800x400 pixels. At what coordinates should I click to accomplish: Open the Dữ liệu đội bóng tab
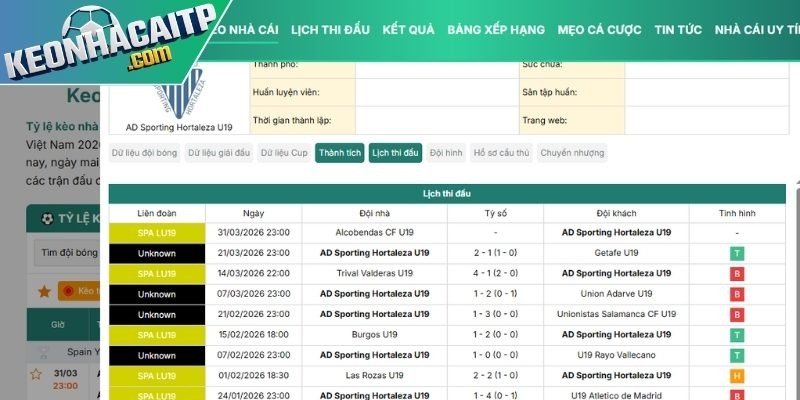point(144,153)
